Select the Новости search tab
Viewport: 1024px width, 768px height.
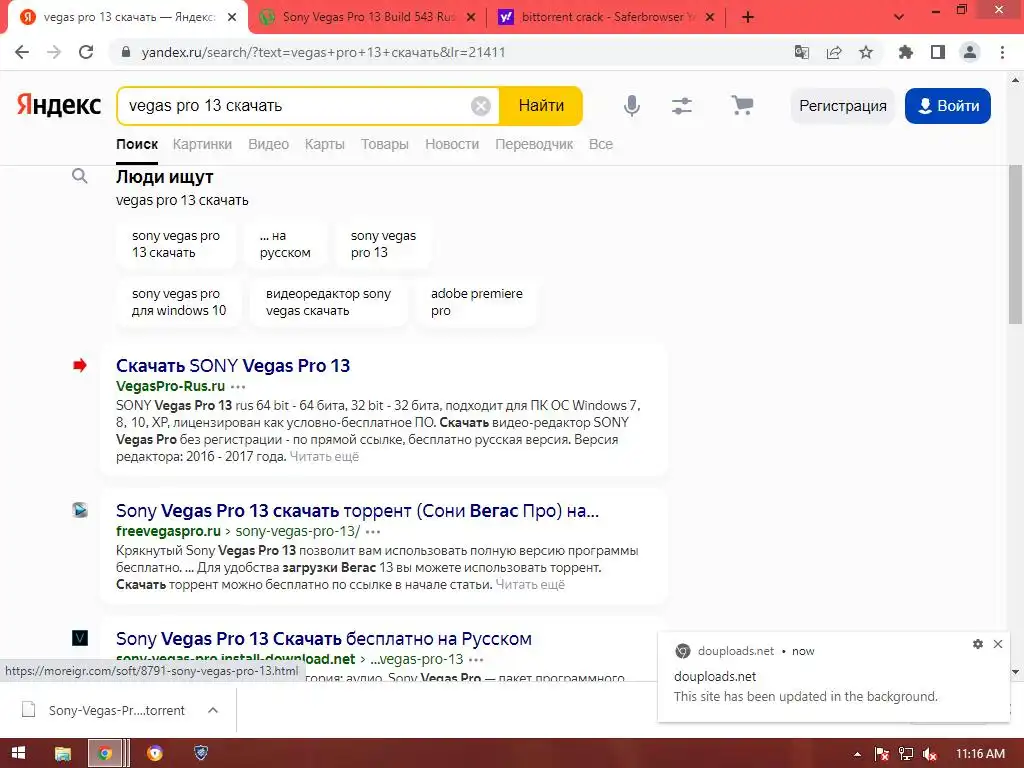pyautogui.click(x=452, y=144)
